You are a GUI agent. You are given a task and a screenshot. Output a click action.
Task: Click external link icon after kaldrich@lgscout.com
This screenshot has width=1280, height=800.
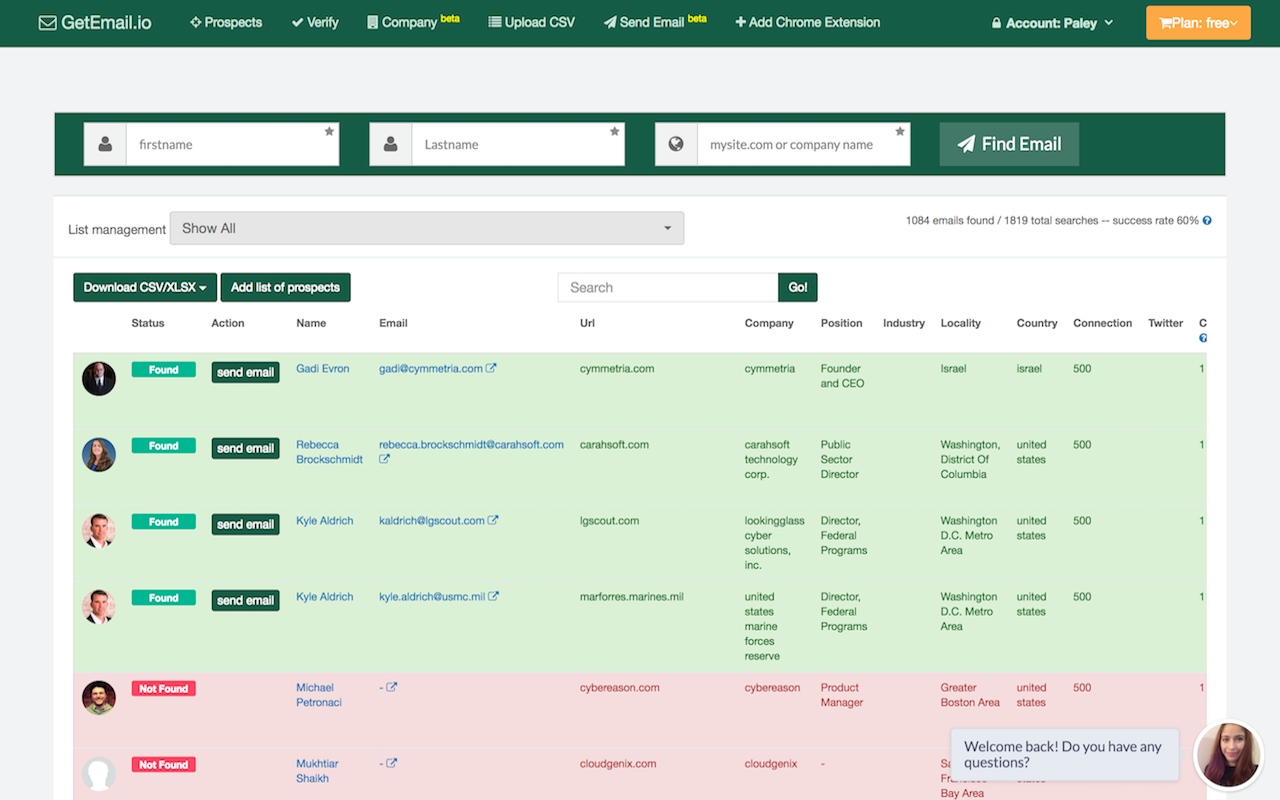493,520
